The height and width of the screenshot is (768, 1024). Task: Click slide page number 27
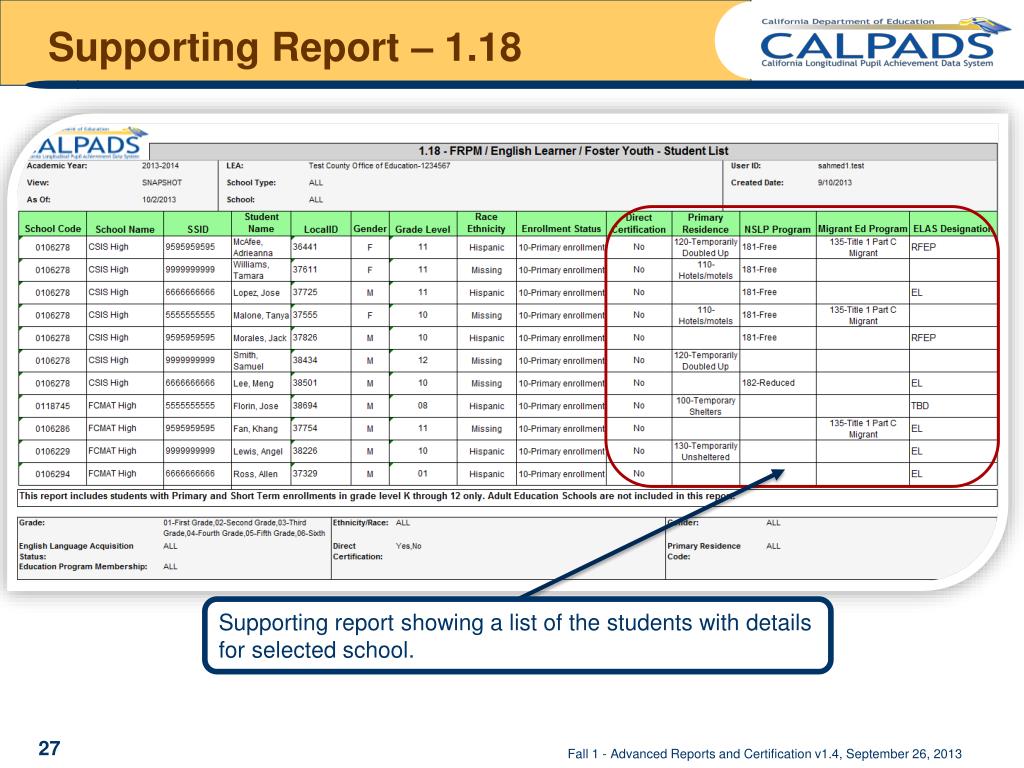click(x=50, y=748)
